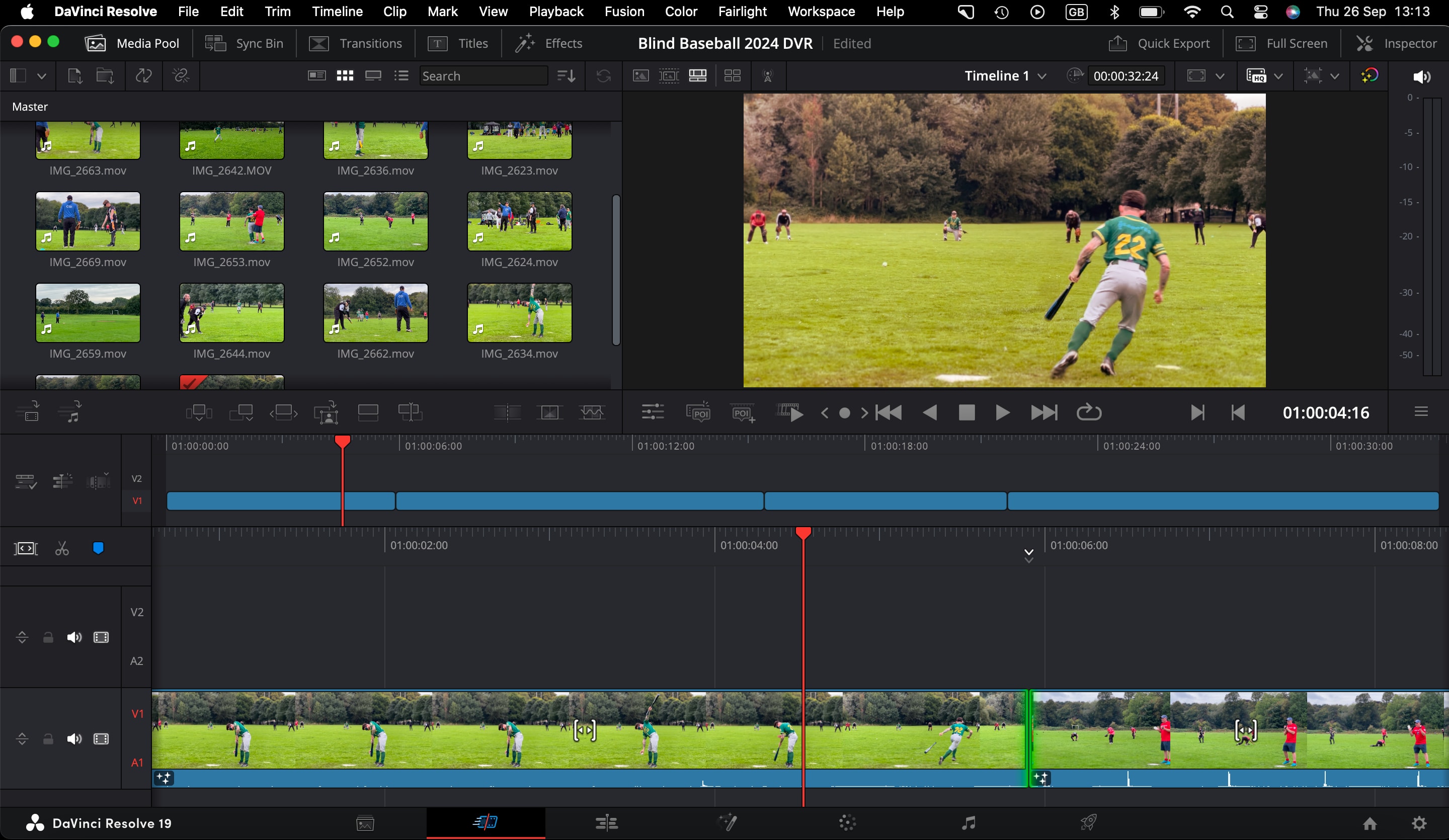Click the upper timeline red playhead
The width and height of the screenshot is (1449, 840).
(x=342, y=442)
